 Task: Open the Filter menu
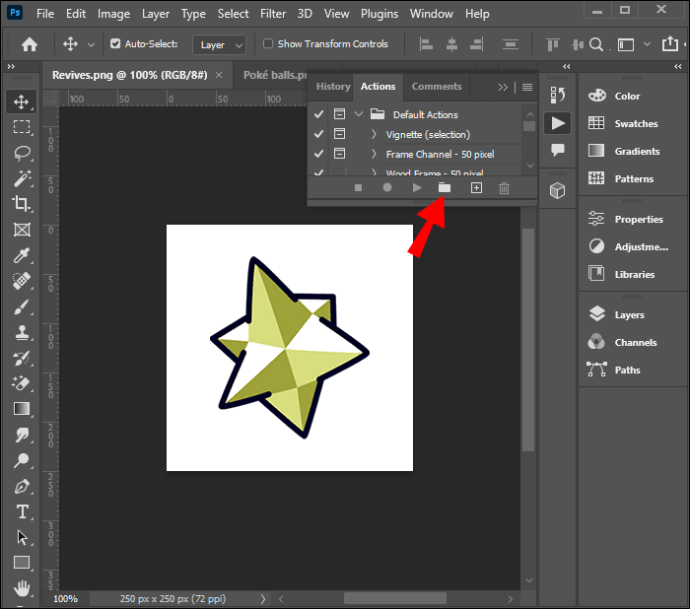[x=273, y=14]
